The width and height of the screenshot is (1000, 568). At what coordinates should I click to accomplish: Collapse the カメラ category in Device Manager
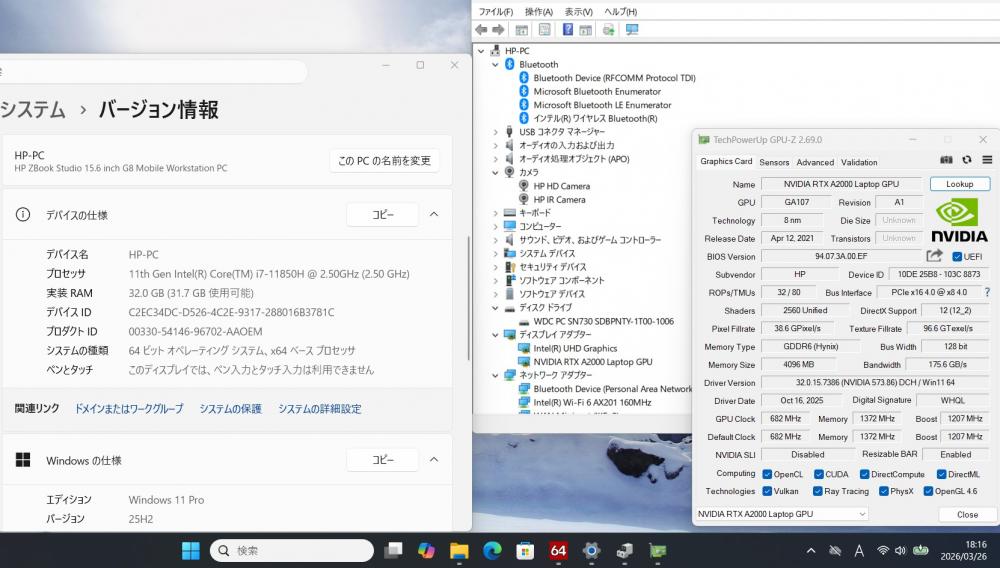click(x=495, y=172)
